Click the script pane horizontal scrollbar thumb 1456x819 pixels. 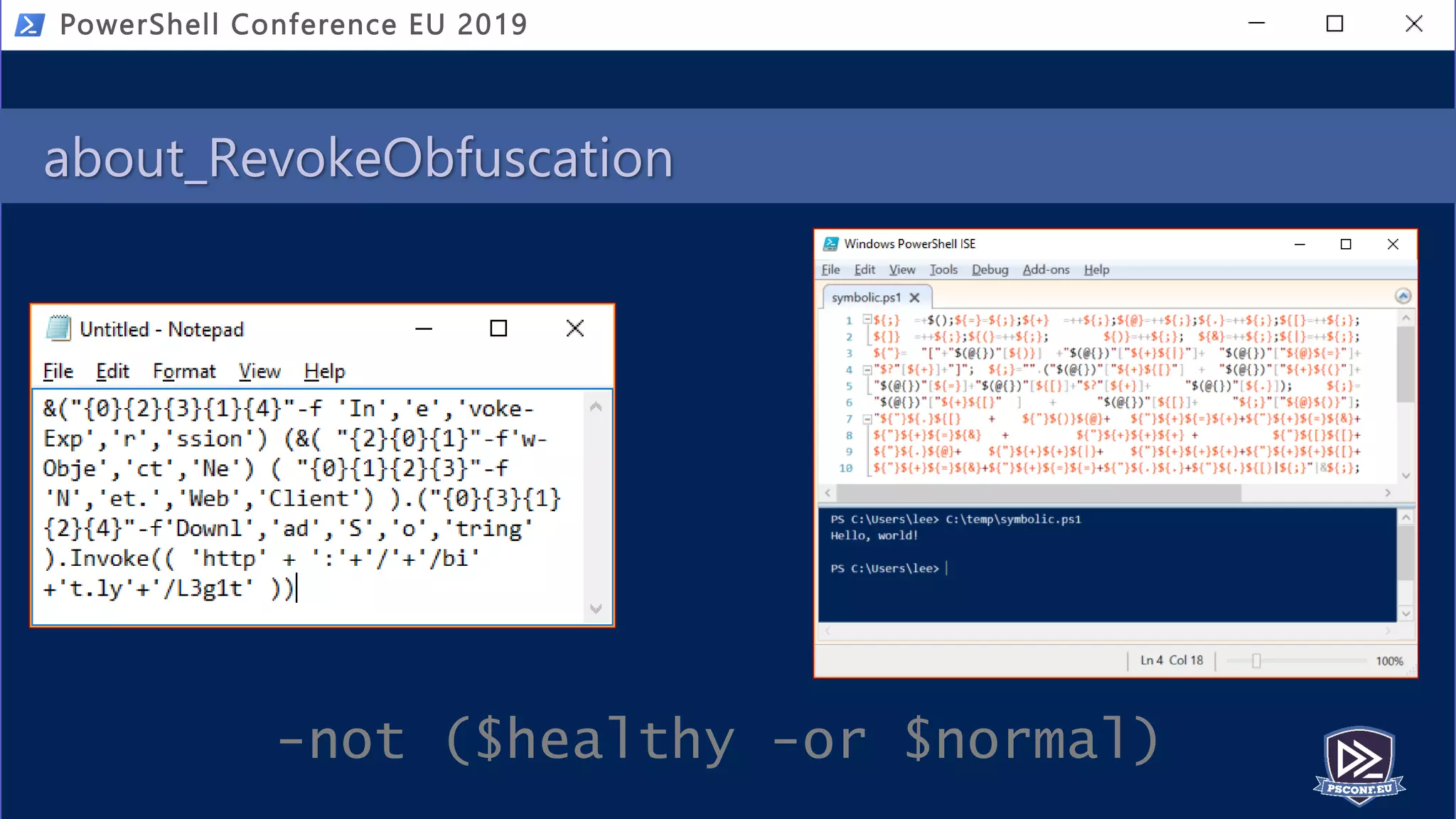tap(1038, 493)
